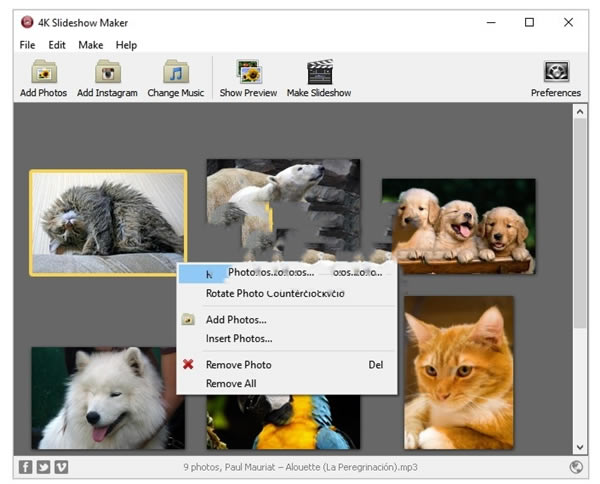Screen dimensions: 600x484
Task: Choose Rotate Photo Counterclockwise in context menu
Action: (275, 293)
